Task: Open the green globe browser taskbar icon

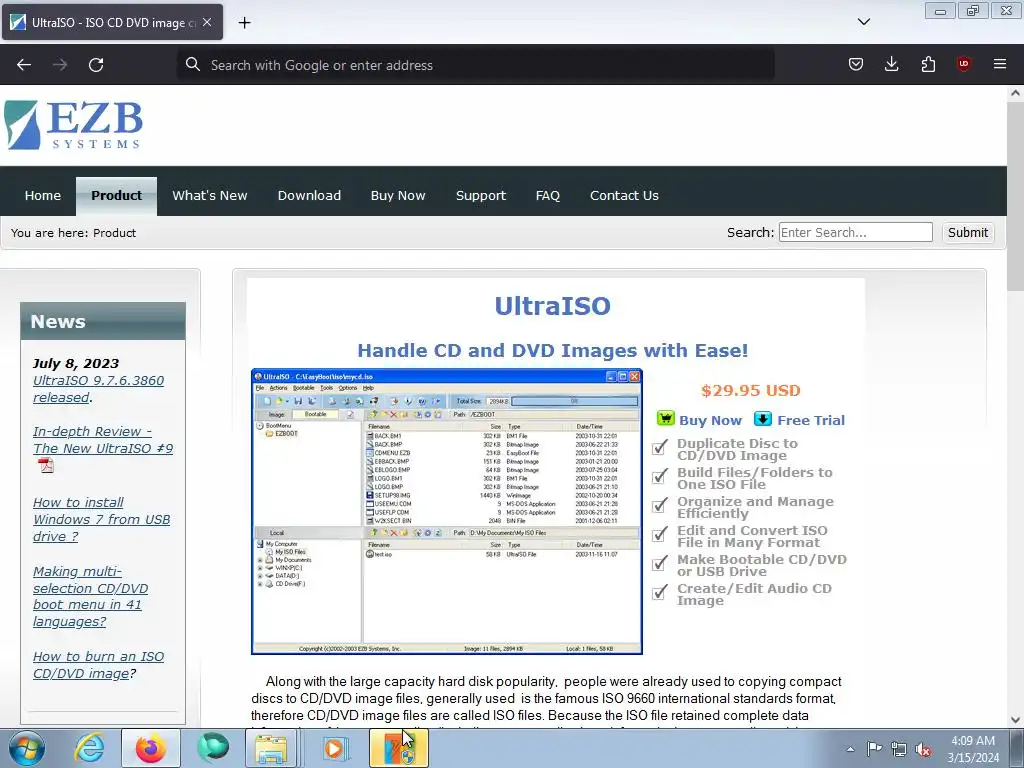Action: (x=213, y=748)
